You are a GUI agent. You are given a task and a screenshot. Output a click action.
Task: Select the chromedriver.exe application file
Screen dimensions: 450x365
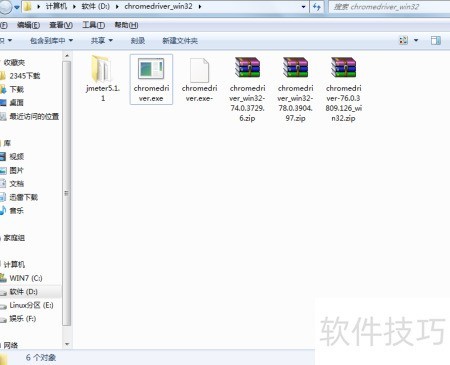click(151, 79)
